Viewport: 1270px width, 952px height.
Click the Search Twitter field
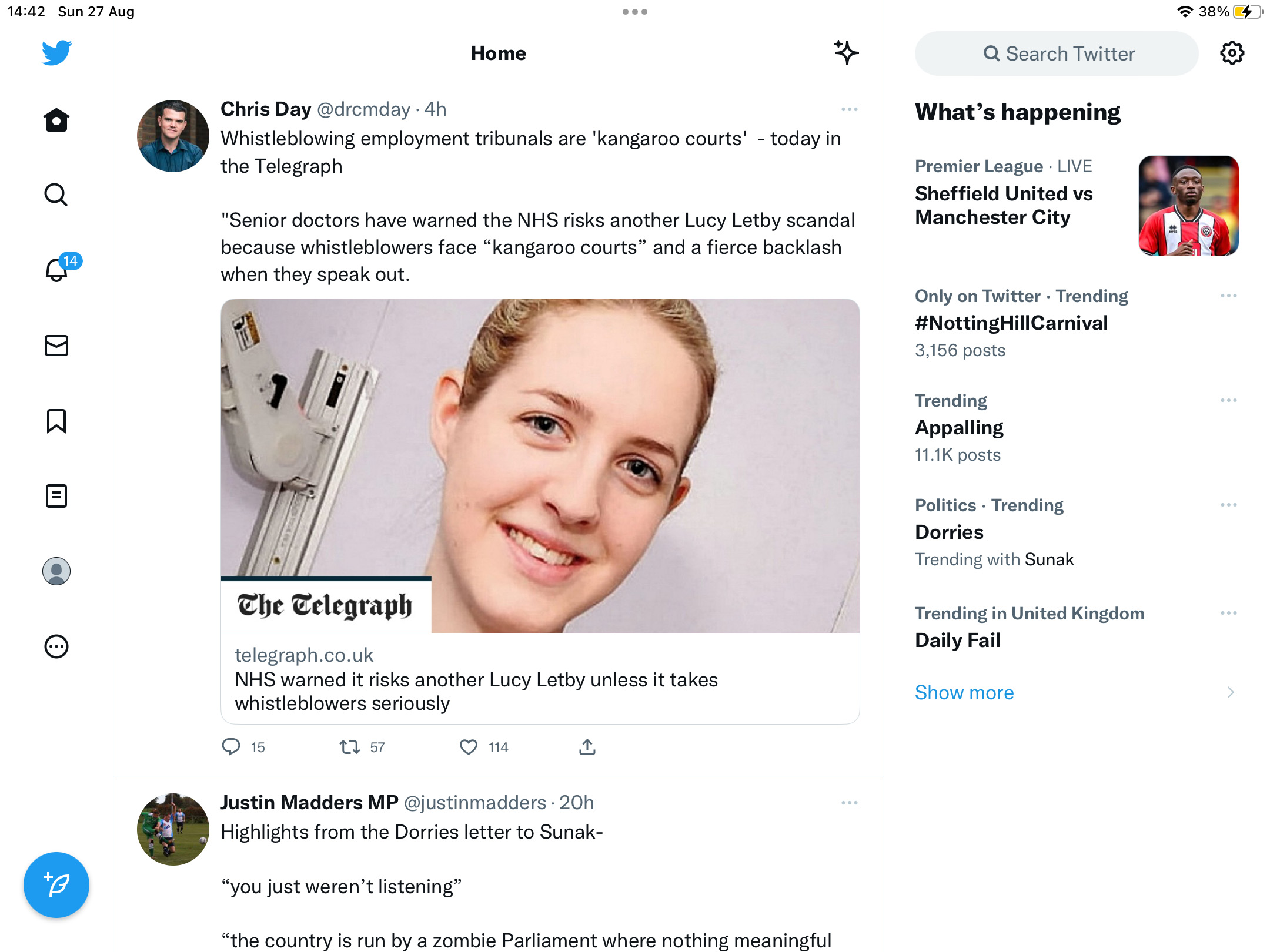point(1057,53)
